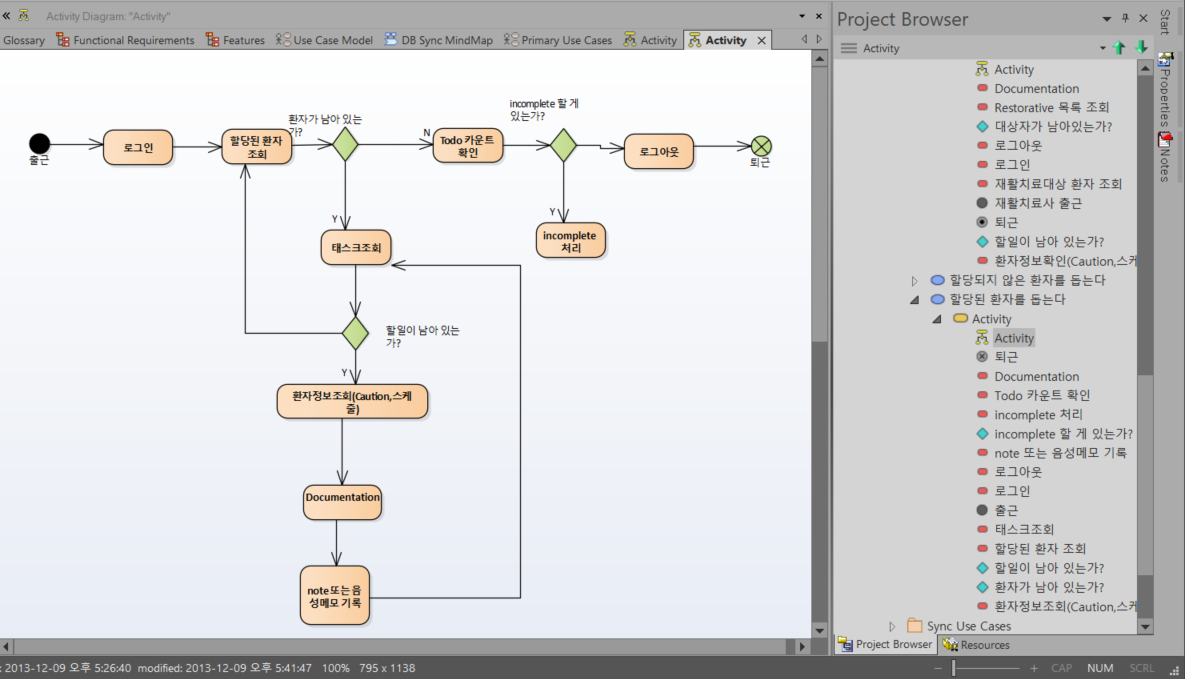Click the green move-down arrow in Project Browser
1185x679 pixels.
coord(1141,48)
